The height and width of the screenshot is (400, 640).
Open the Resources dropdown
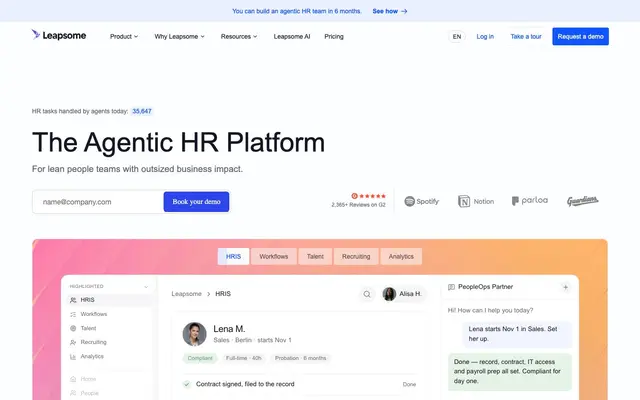tap(239, 36)
